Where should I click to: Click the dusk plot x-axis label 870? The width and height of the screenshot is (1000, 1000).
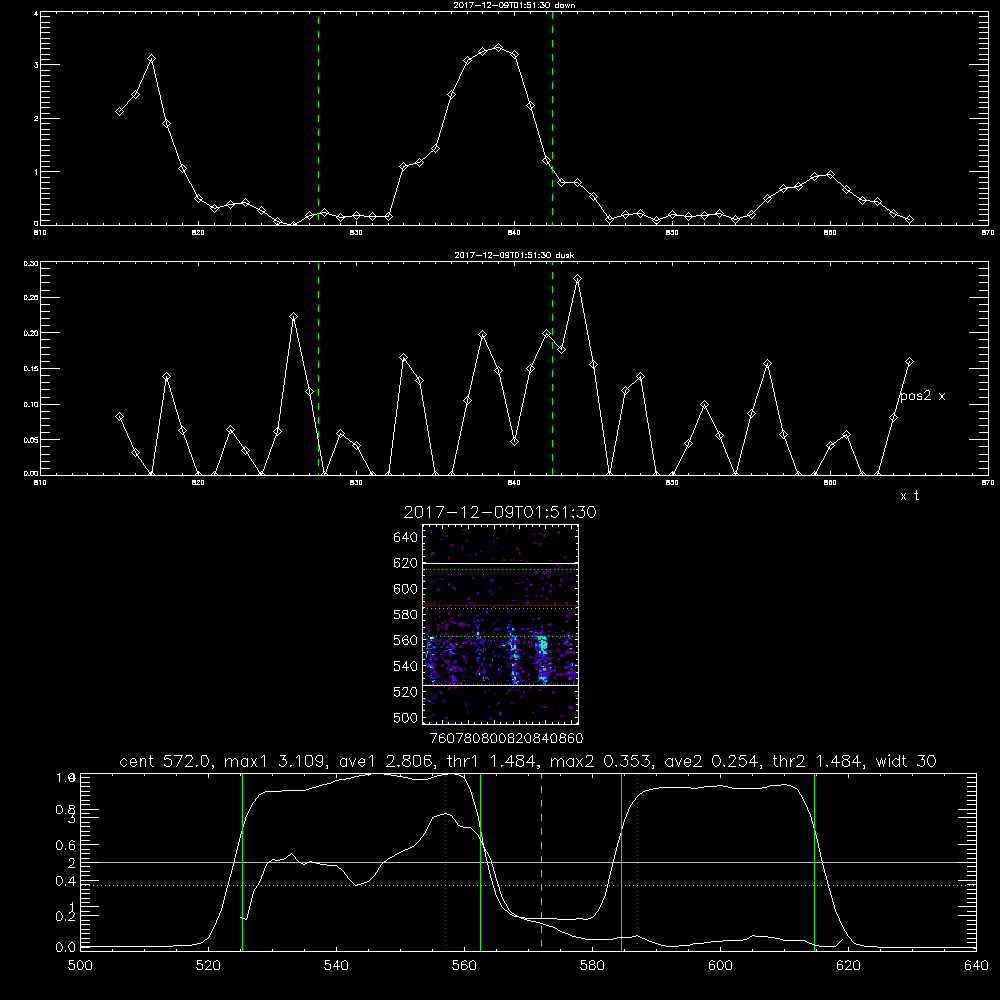pos(988,483)
